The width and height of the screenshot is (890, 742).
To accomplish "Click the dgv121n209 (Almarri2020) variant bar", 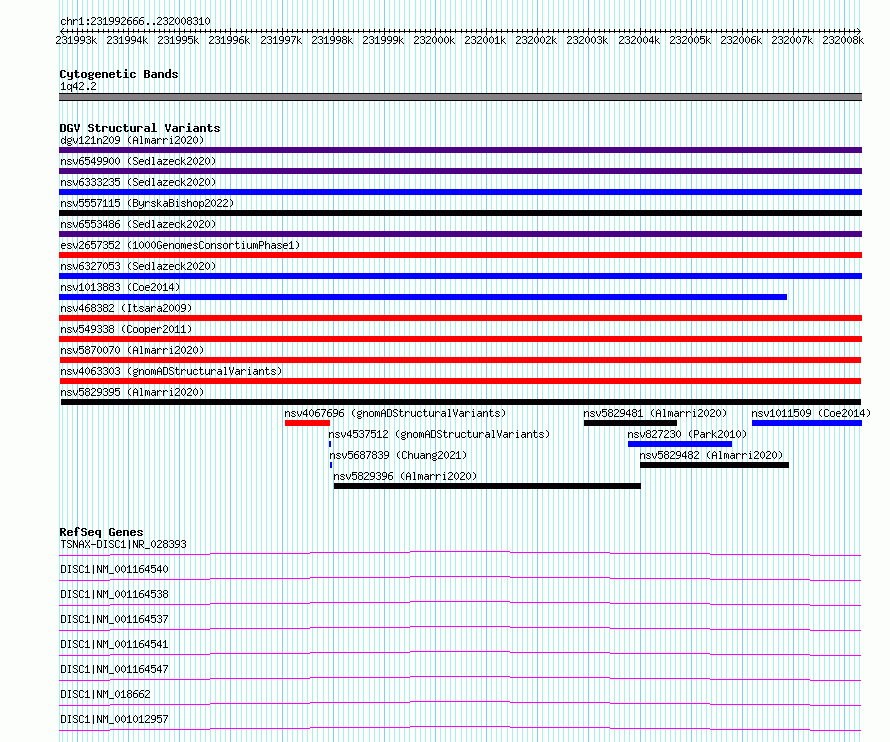I will pos(460,150).
